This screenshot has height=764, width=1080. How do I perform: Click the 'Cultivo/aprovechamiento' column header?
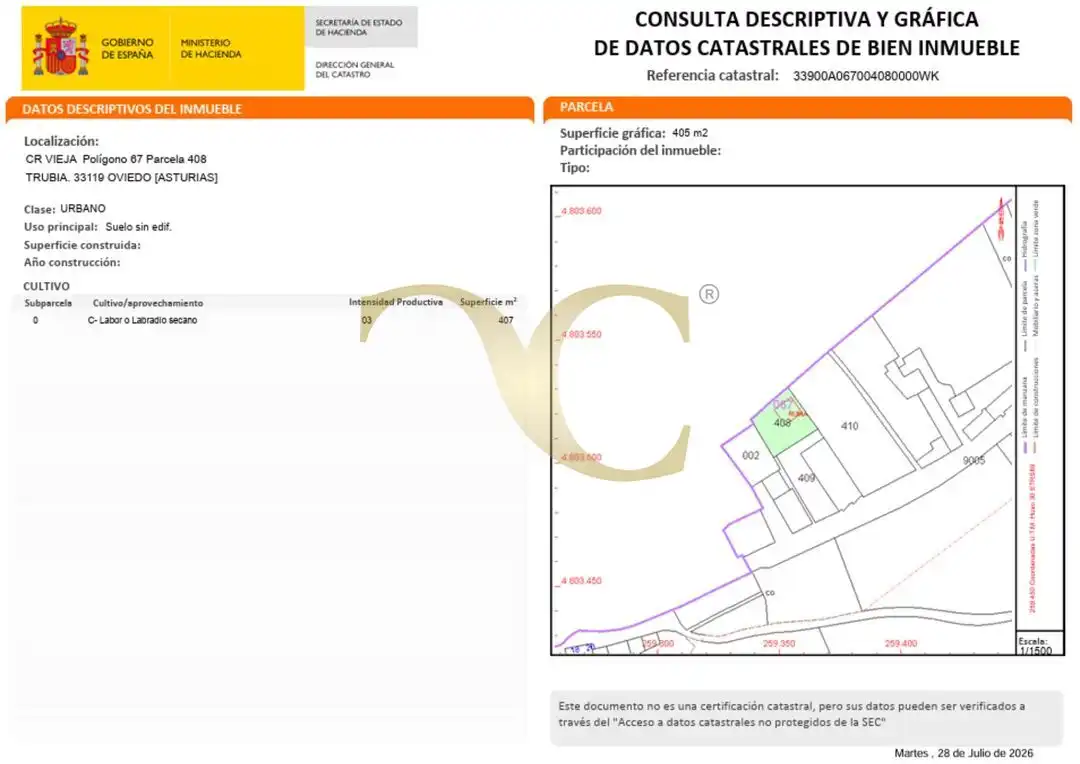click(148, 303)
